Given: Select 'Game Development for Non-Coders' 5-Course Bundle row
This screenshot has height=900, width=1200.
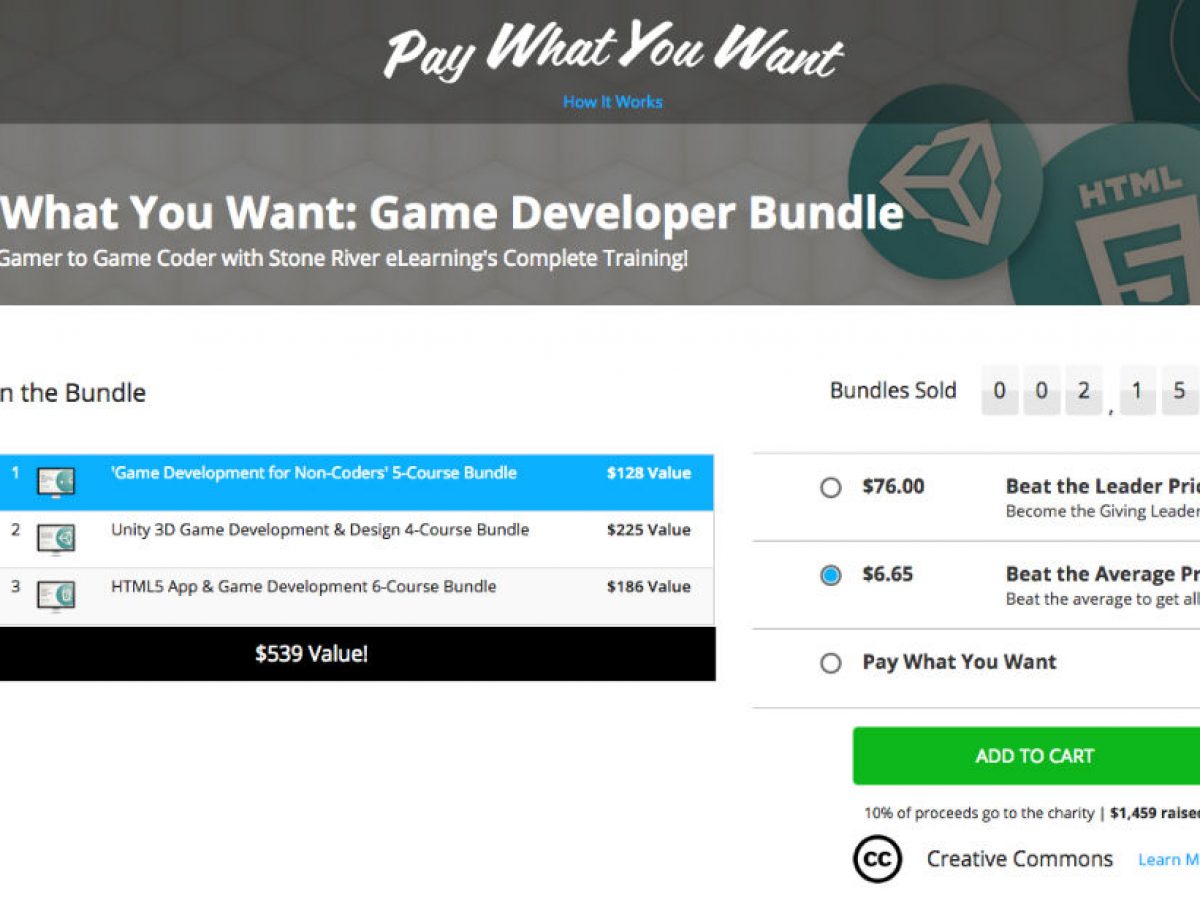Looking at the screenshot, I should click(357, 482).
